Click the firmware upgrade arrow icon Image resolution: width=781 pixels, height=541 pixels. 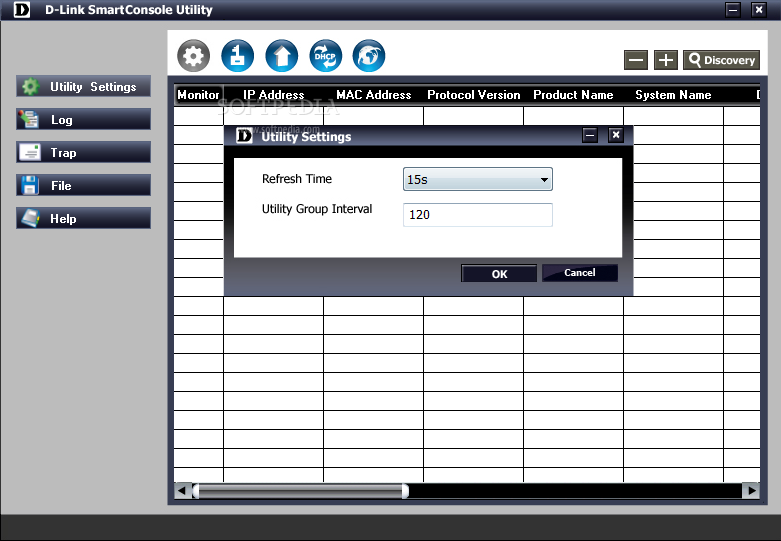(282, 56)
